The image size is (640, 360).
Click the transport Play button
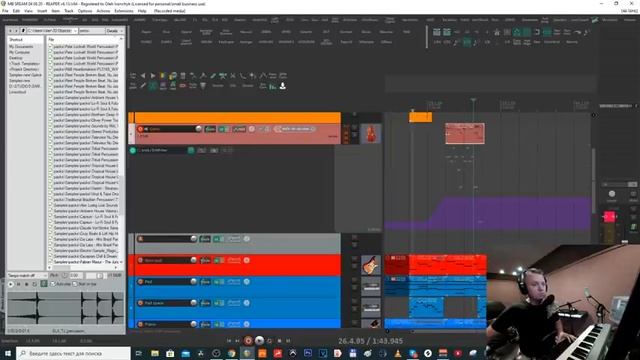259,340
